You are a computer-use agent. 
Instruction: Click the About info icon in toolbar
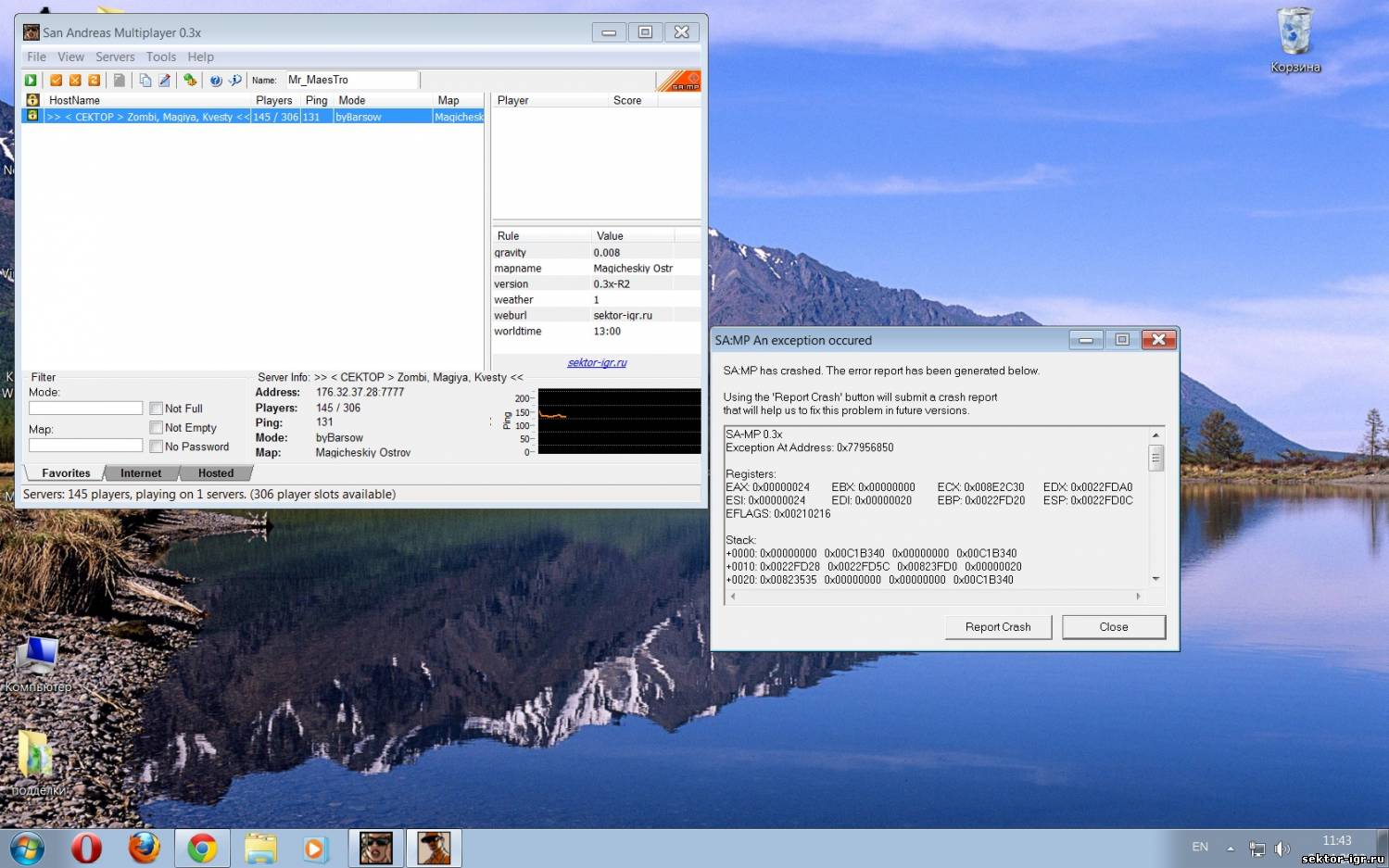coord(235,81)
